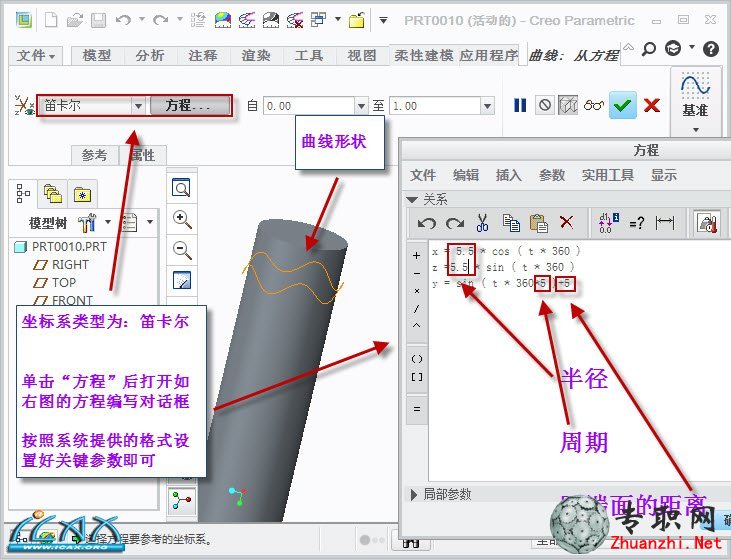Open 编辑 menu in 方程 dialog

coord(466,175)
